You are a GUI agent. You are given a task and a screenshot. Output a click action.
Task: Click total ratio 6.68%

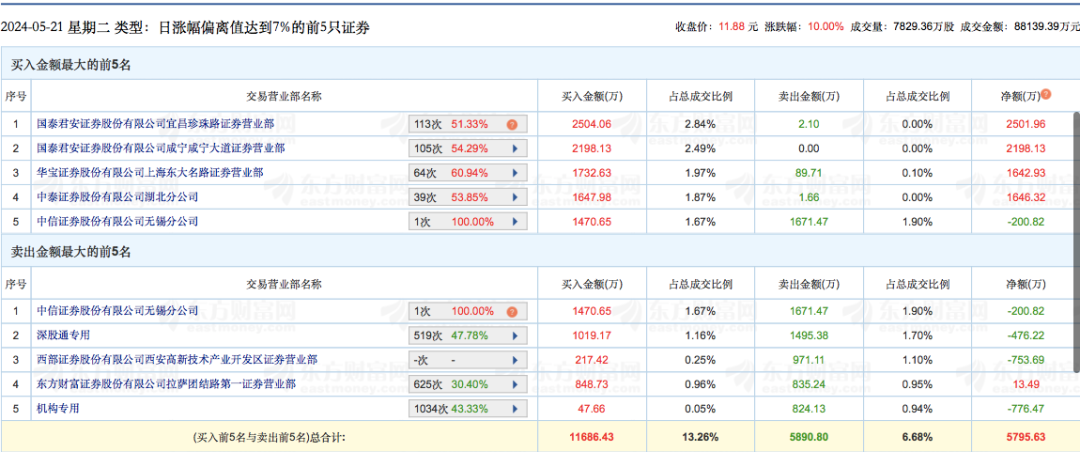[x=917, y=437]
